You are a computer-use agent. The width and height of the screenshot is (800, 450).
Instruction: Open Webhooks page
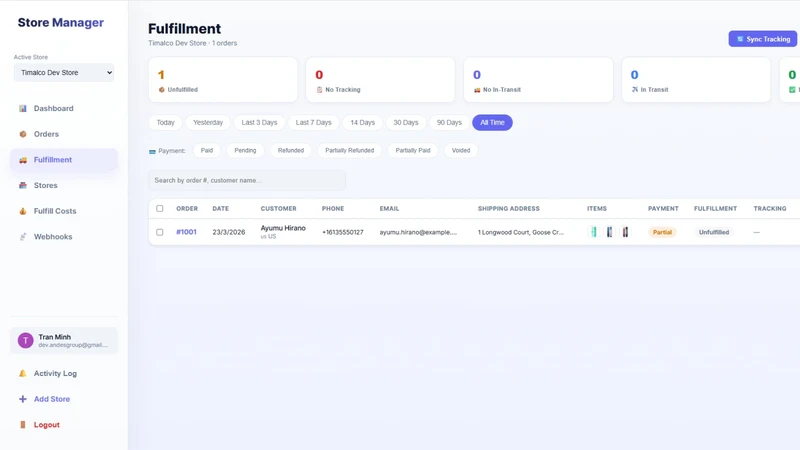[64, 237]
